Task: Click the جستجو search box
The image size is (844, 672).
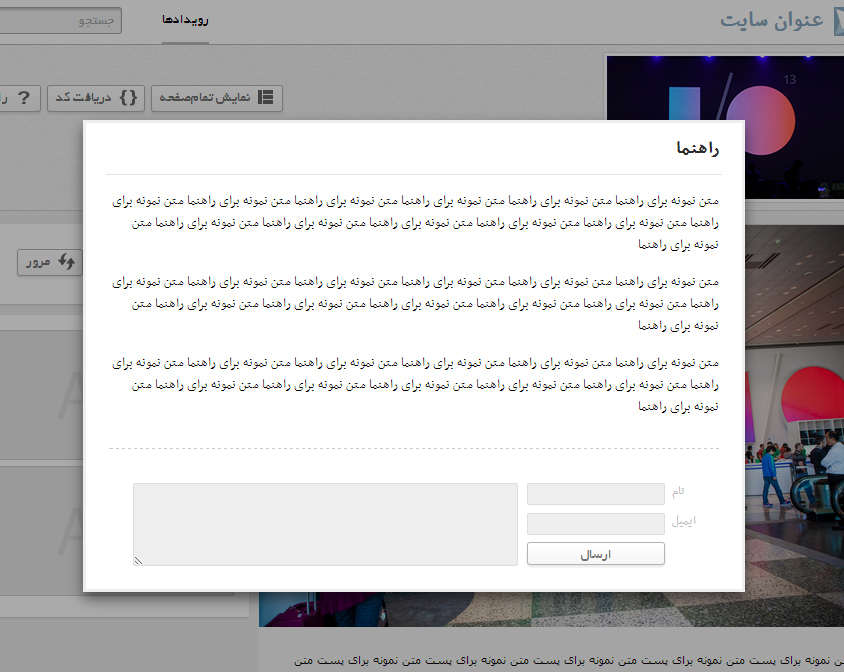Action: (60, 20)
